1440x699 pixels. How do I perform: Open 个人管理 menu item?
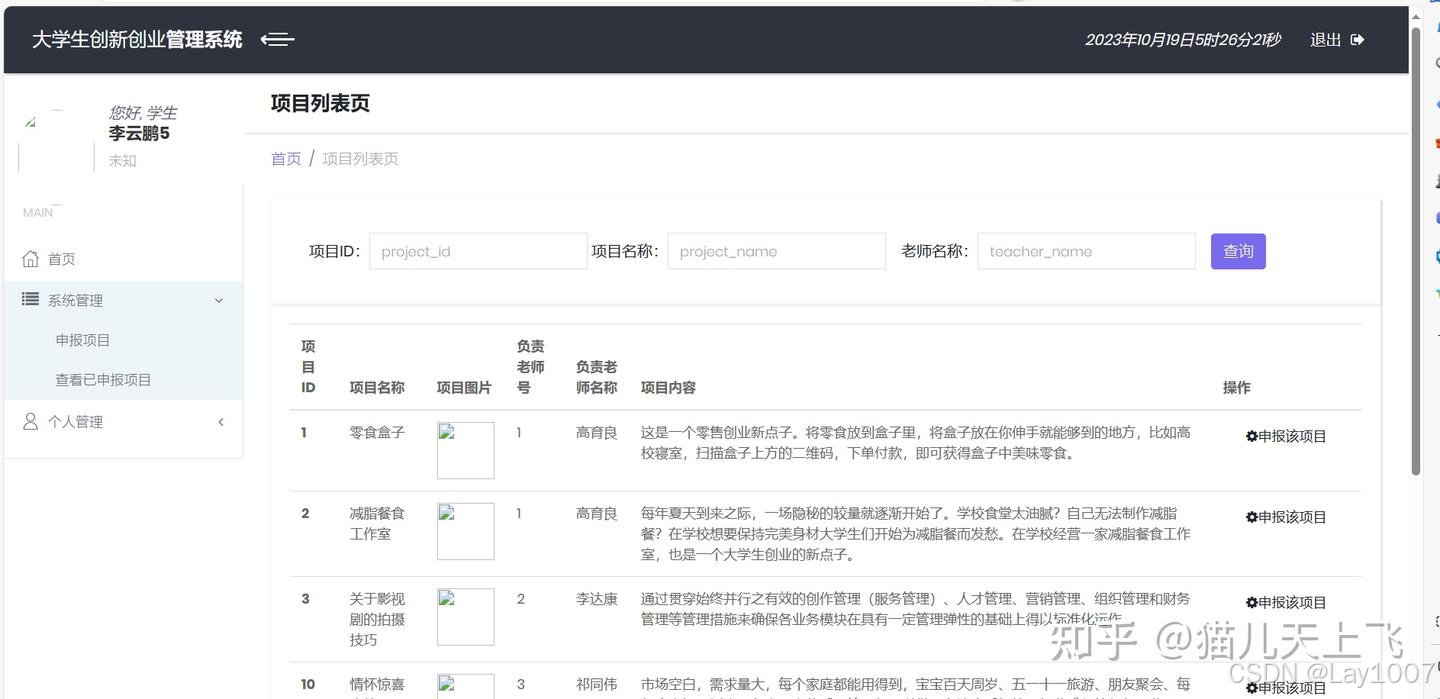pos(124,422)
